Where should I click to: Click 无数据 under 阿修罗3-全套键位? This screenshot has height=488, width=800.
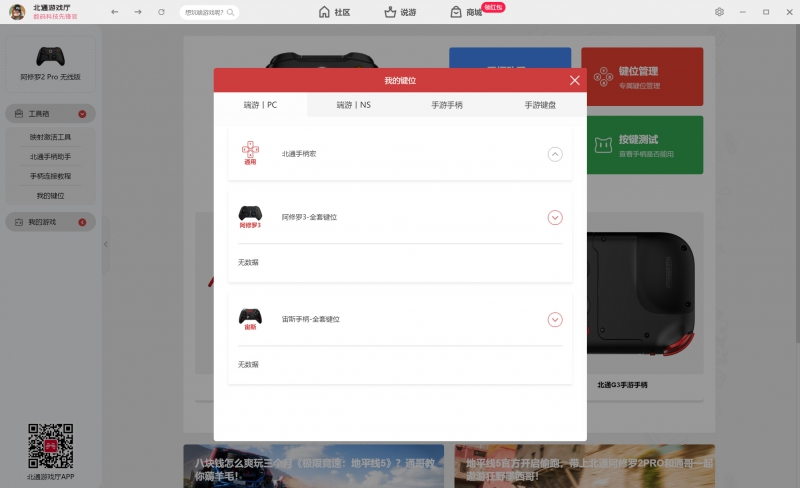point(248,262)
